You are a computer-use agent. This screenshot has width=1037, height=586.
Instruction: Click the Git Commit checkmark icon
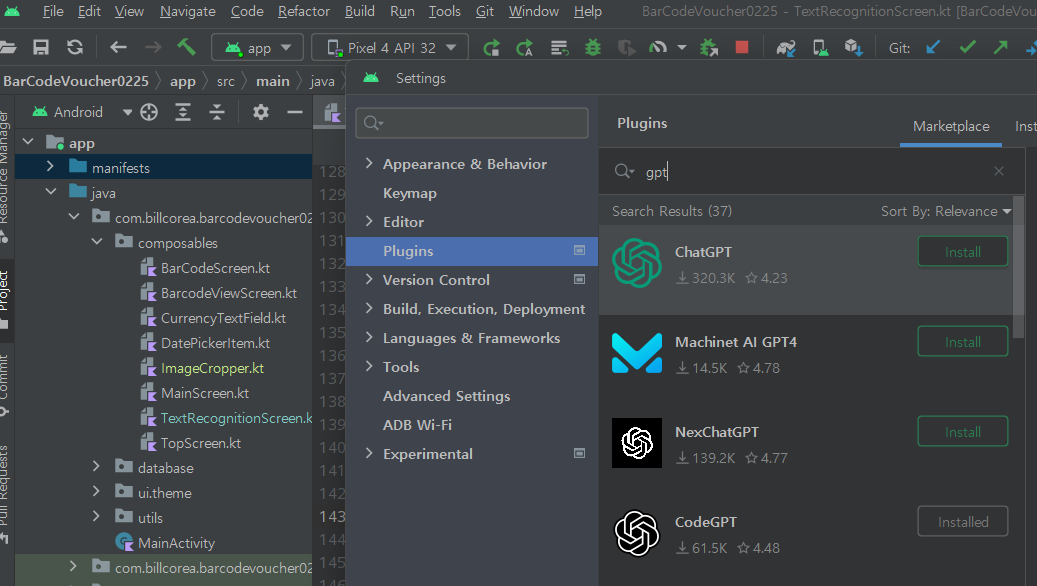pyautogui.click(x=968, y=47)
